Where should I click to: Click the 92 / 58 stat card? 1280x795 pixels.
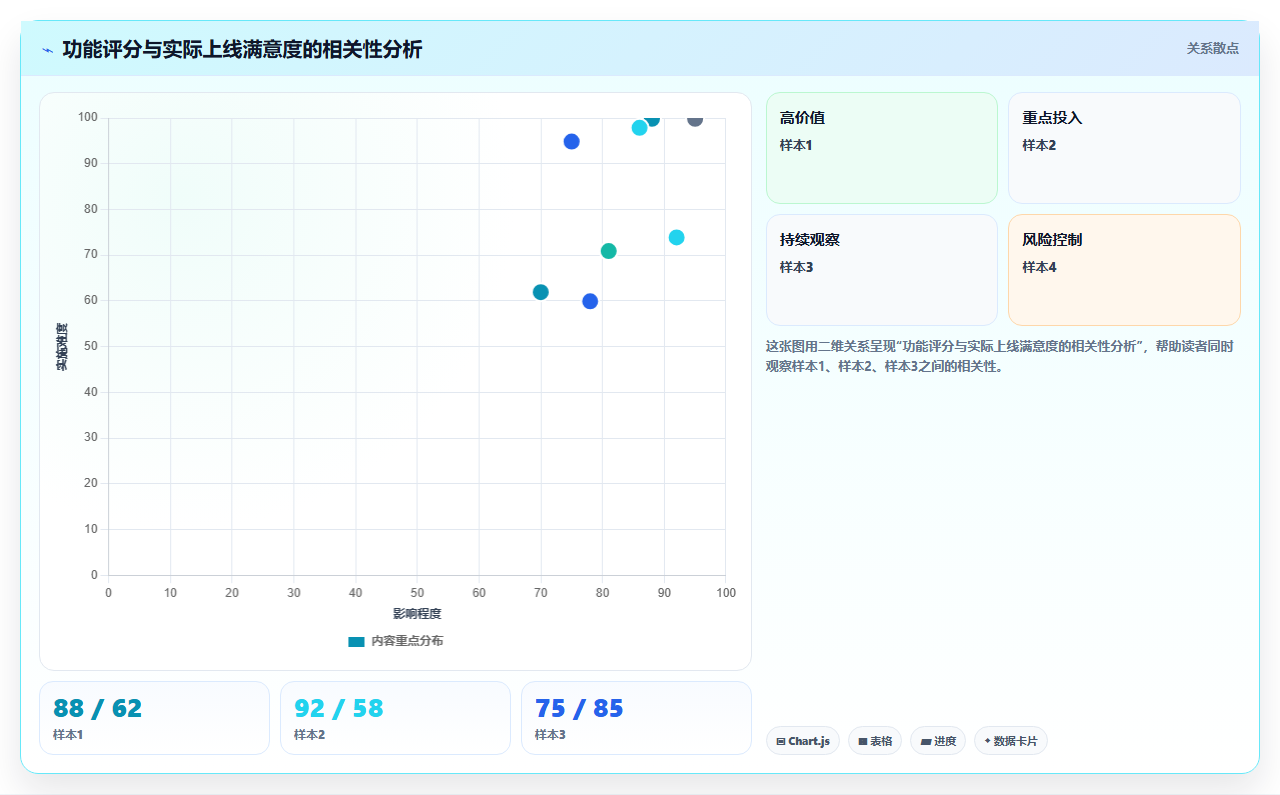click(395, 718)
